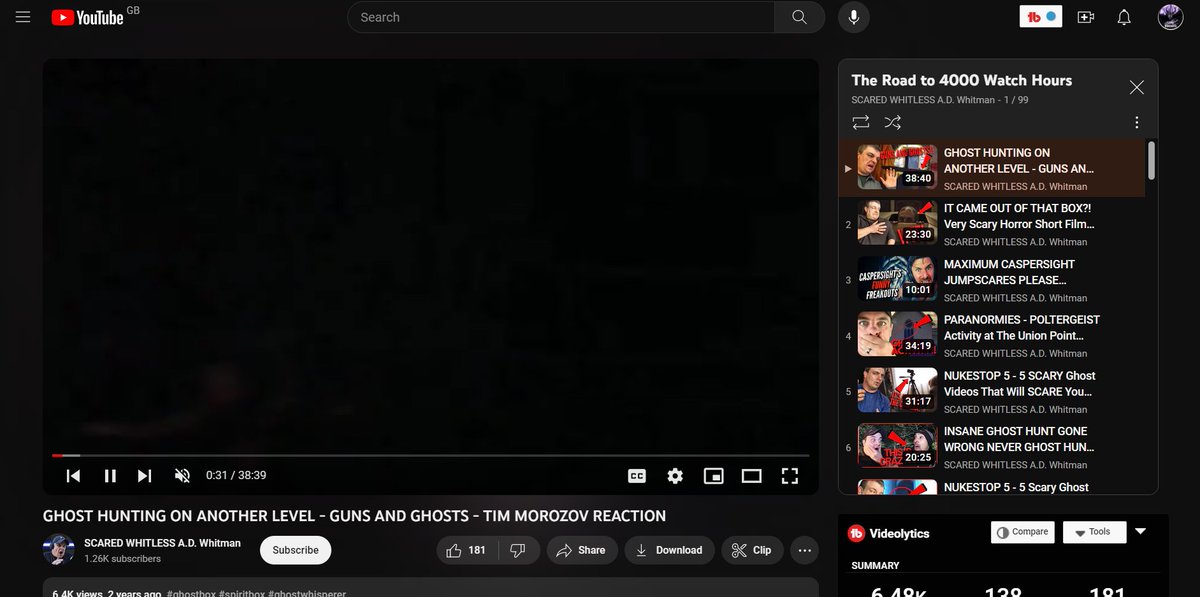
Task: Click the Videolytics Compare button
Action: (x=1023, y=532)
